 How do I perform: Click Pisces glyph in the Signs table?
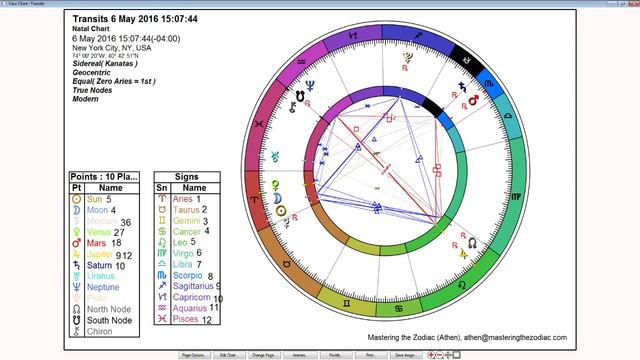pos(162,319)
